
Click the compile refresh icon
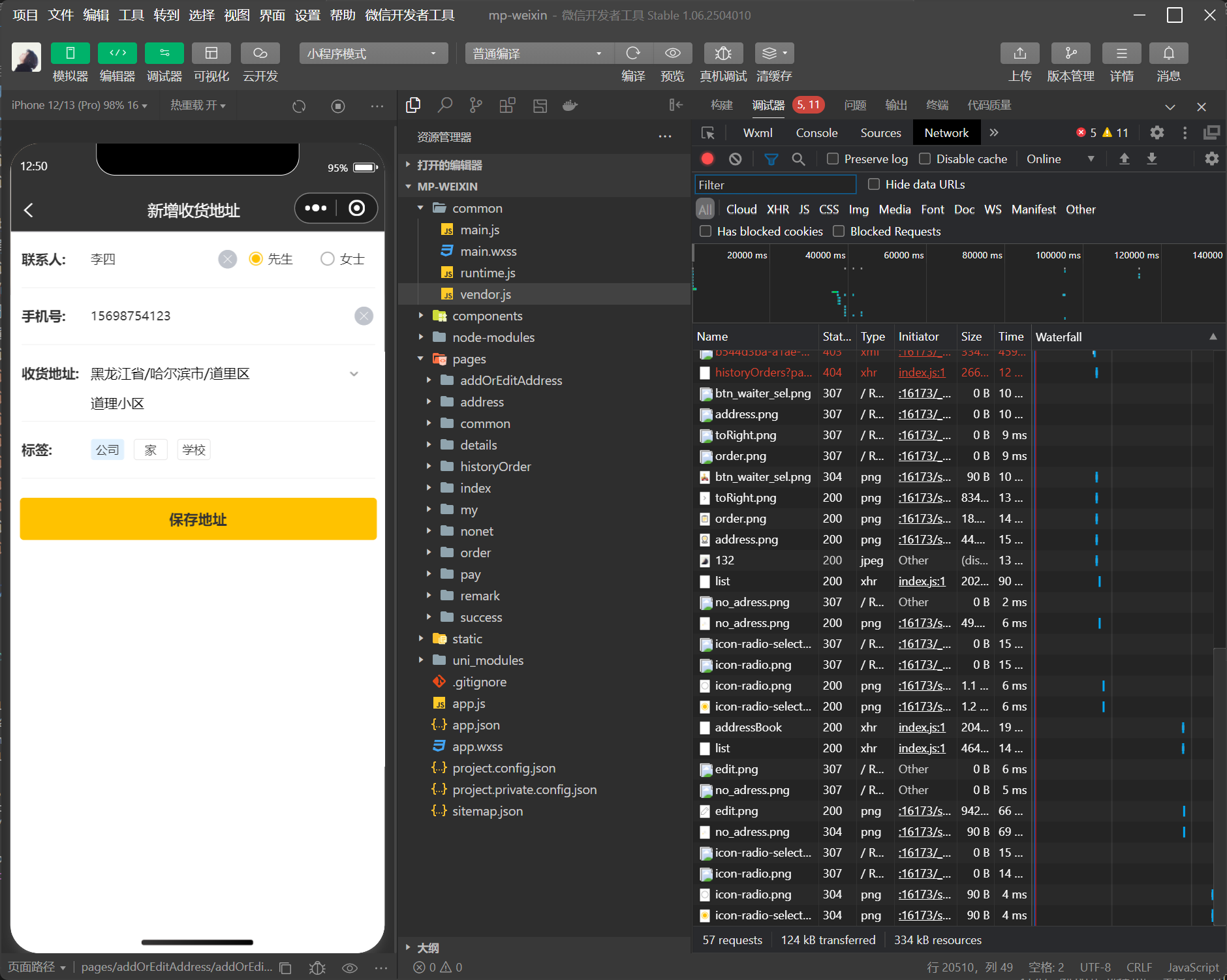[x=632, y=54]
